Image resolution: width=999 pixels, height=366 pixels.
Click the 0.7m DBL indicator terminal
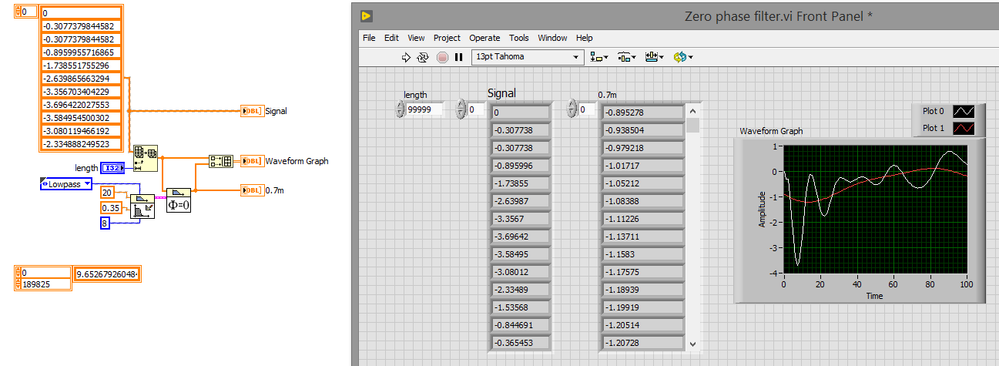pyautogui.click(x=252, y=190)
